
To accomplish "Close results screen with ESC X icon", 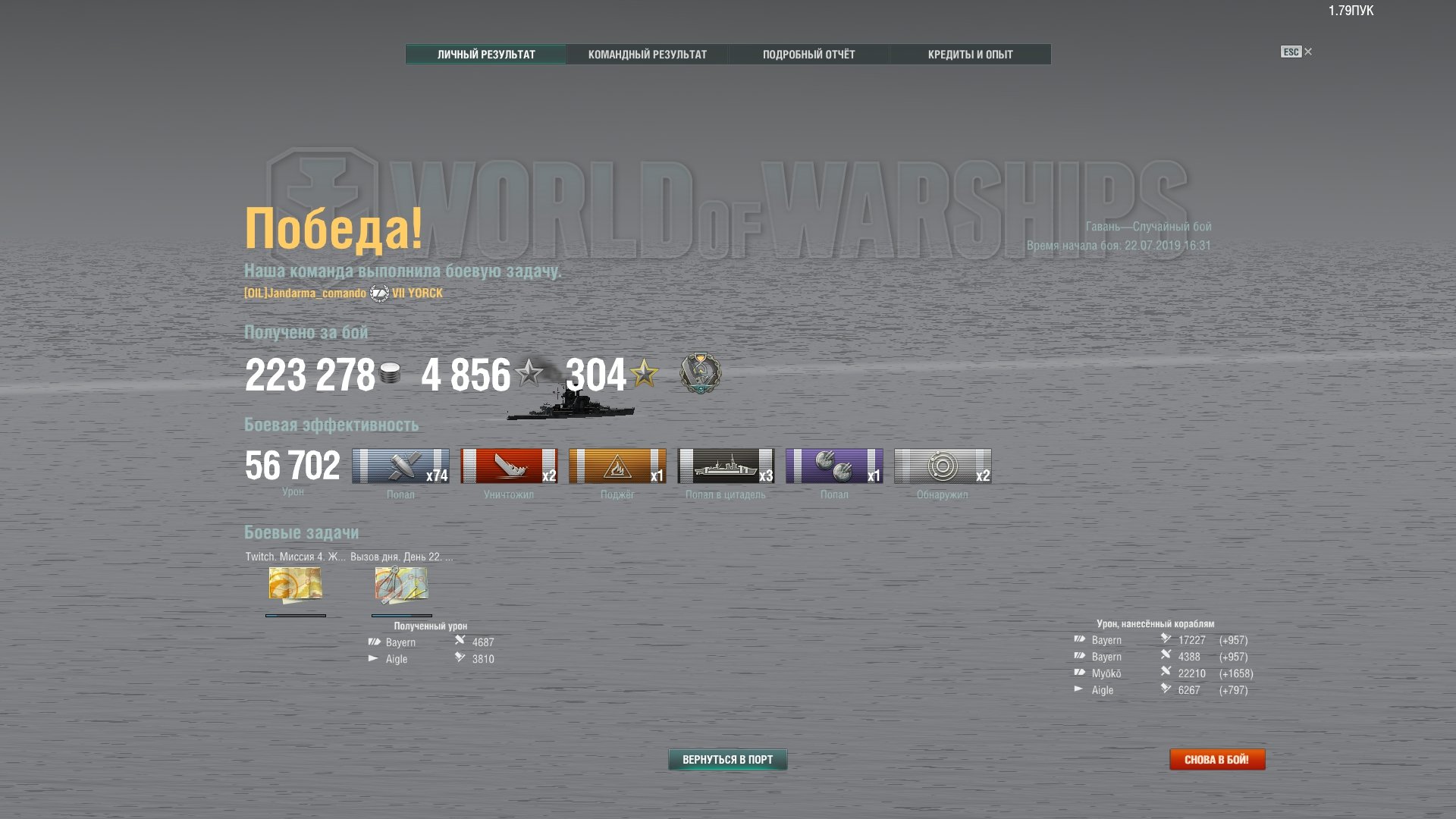I will [x=1297, y=52].
